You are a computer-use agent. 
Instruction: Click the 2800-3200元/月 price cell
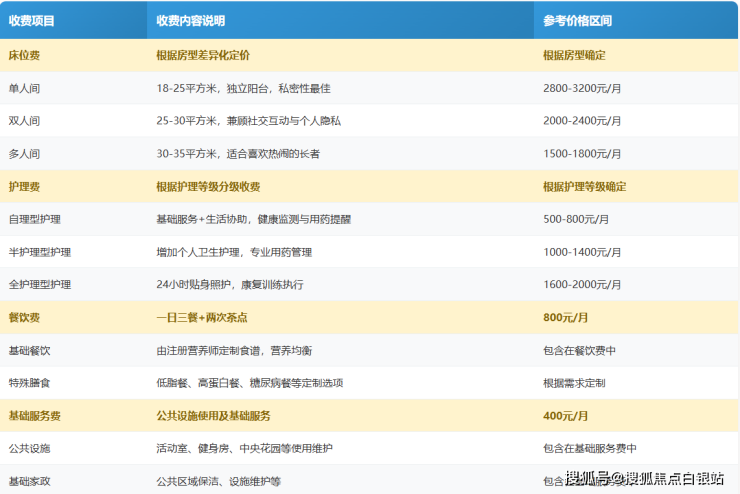click(582, 88)
